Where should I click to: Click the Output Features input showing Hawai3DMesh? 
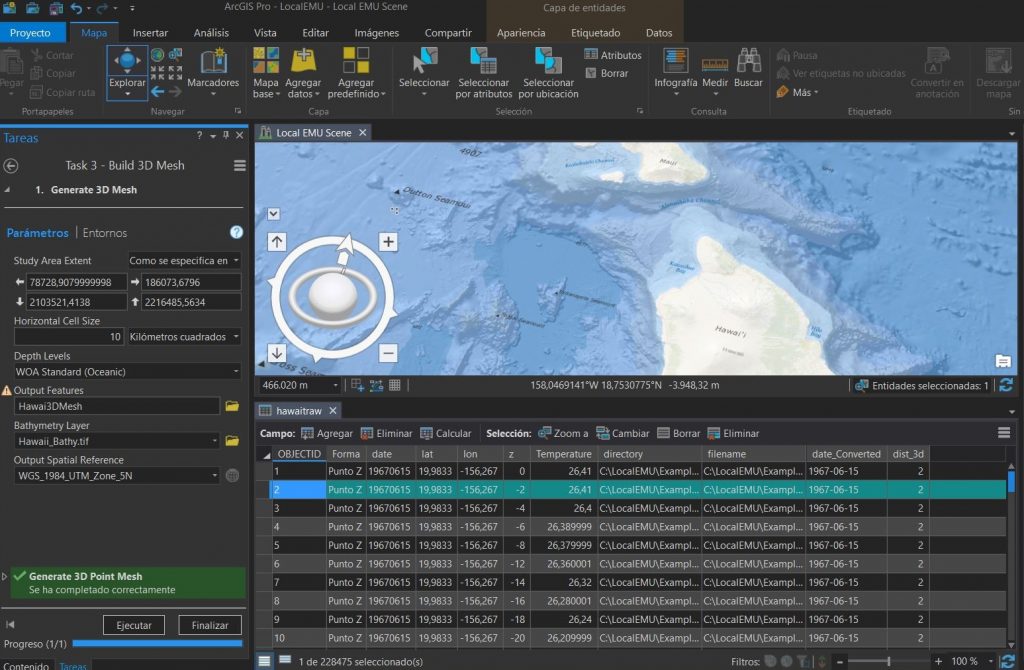pyautogui.click(x=115, y=407)
